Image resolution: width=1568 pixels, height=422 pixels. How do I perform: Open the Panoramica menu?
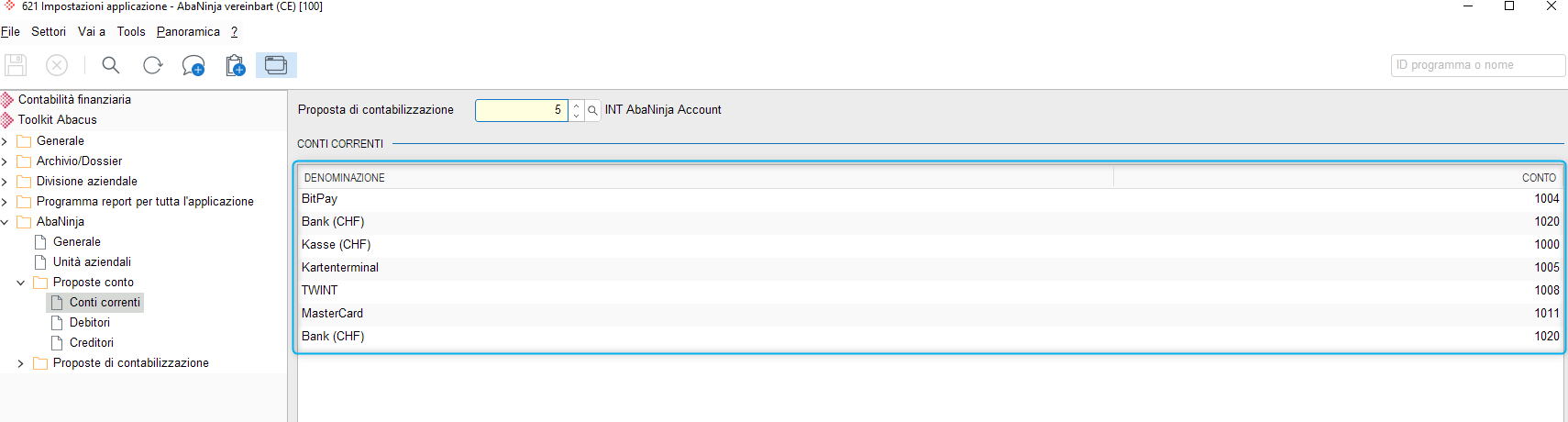click(x=188, y=31)
